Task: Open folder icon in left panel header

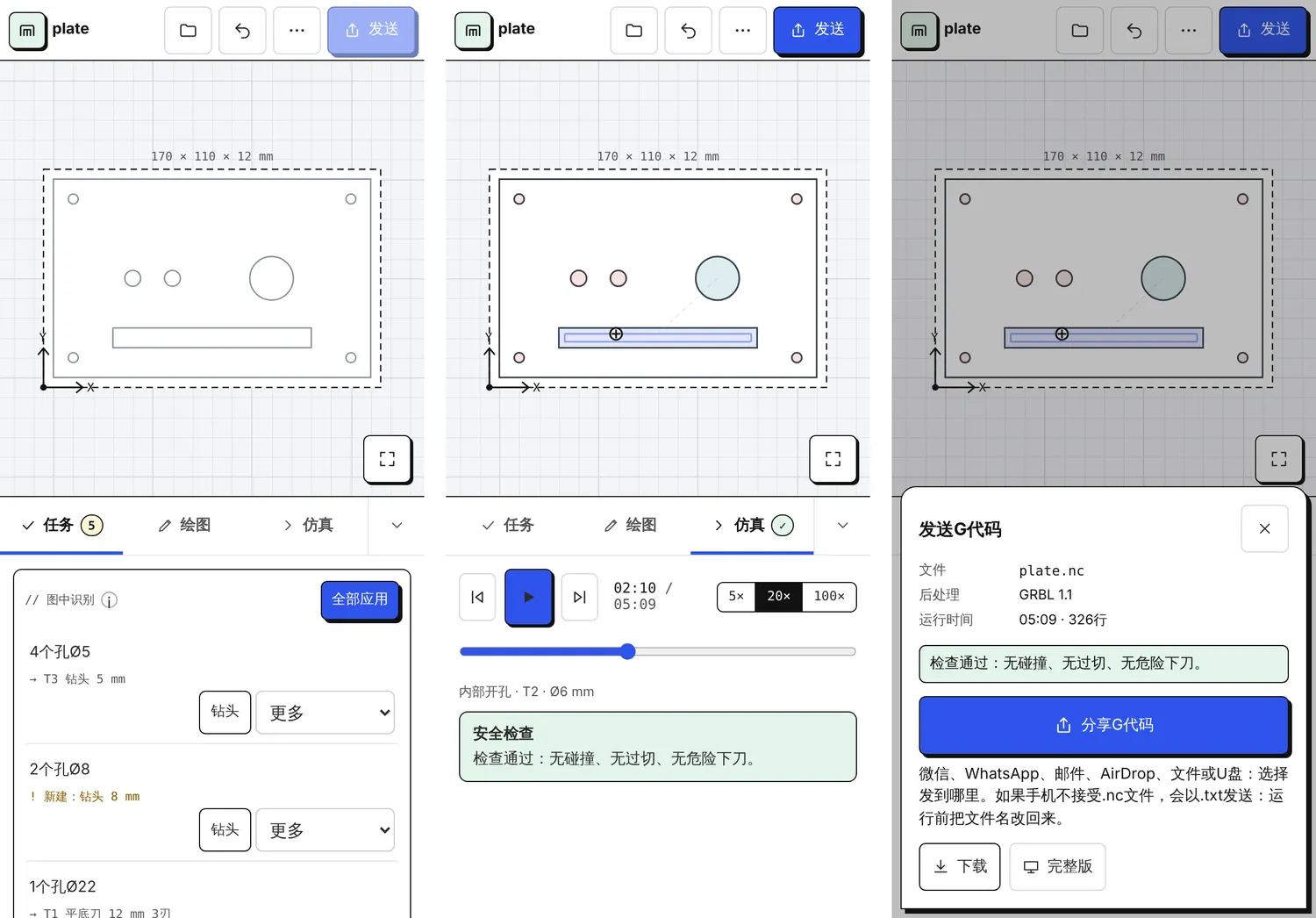Action: point(188,31)
